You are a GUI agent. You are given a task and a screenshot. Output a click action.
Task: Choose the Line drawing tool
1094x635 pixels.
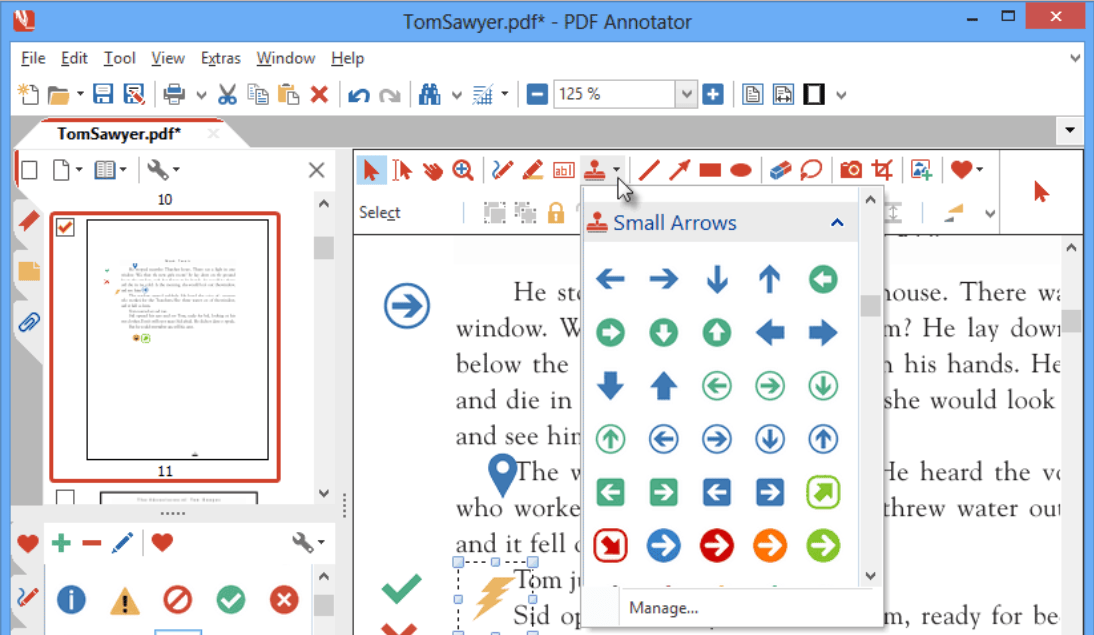[x=649, y=170]
